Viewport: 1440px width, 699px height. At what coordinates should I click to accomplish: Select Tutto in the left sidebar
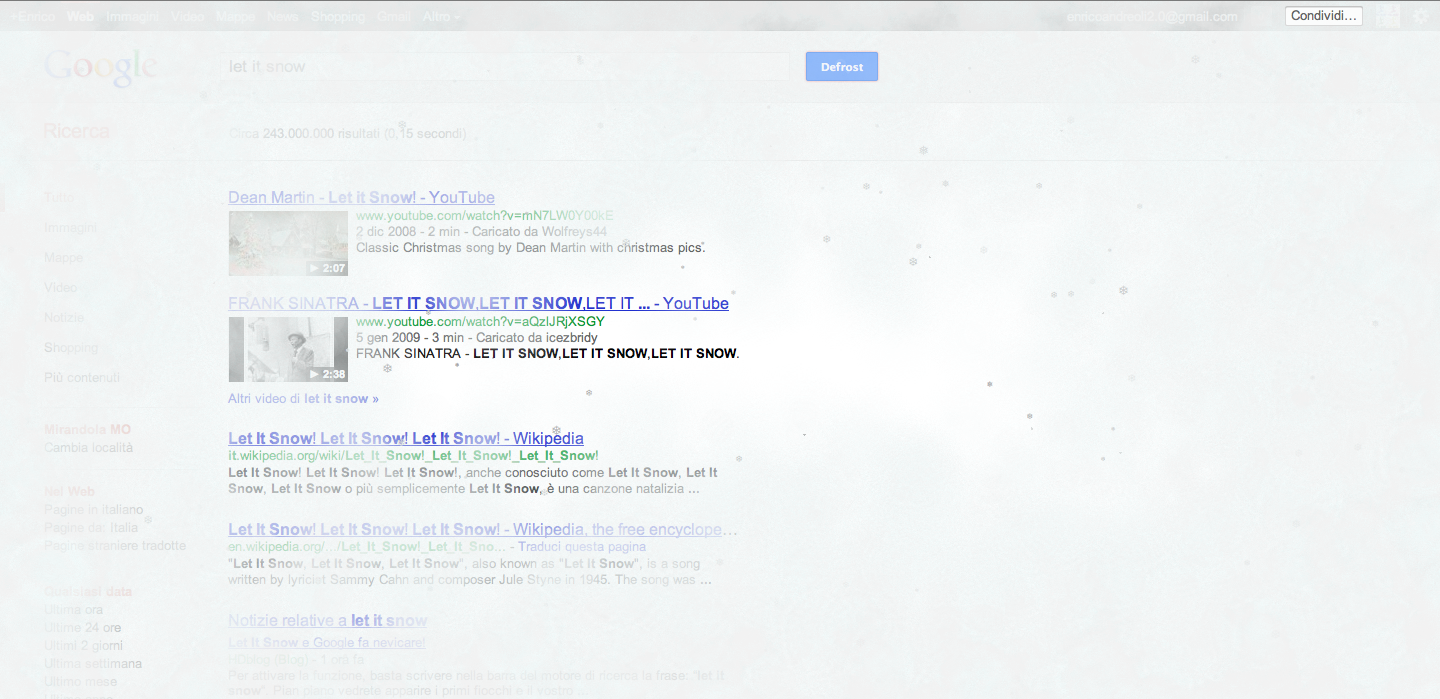[x=59, y=198]
